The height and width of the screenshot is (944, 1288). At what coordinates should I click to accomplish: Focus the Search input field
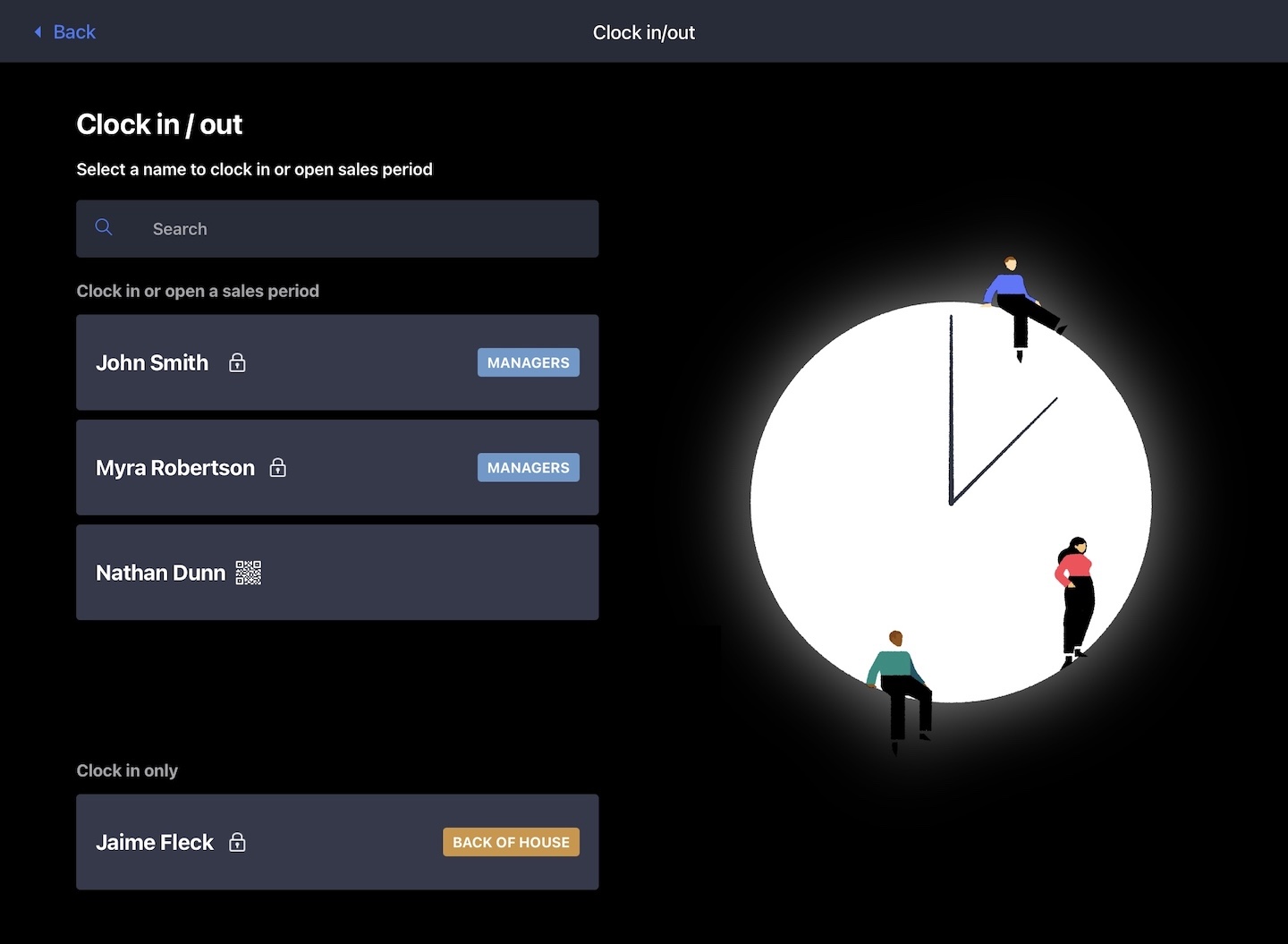pos(358,229)
